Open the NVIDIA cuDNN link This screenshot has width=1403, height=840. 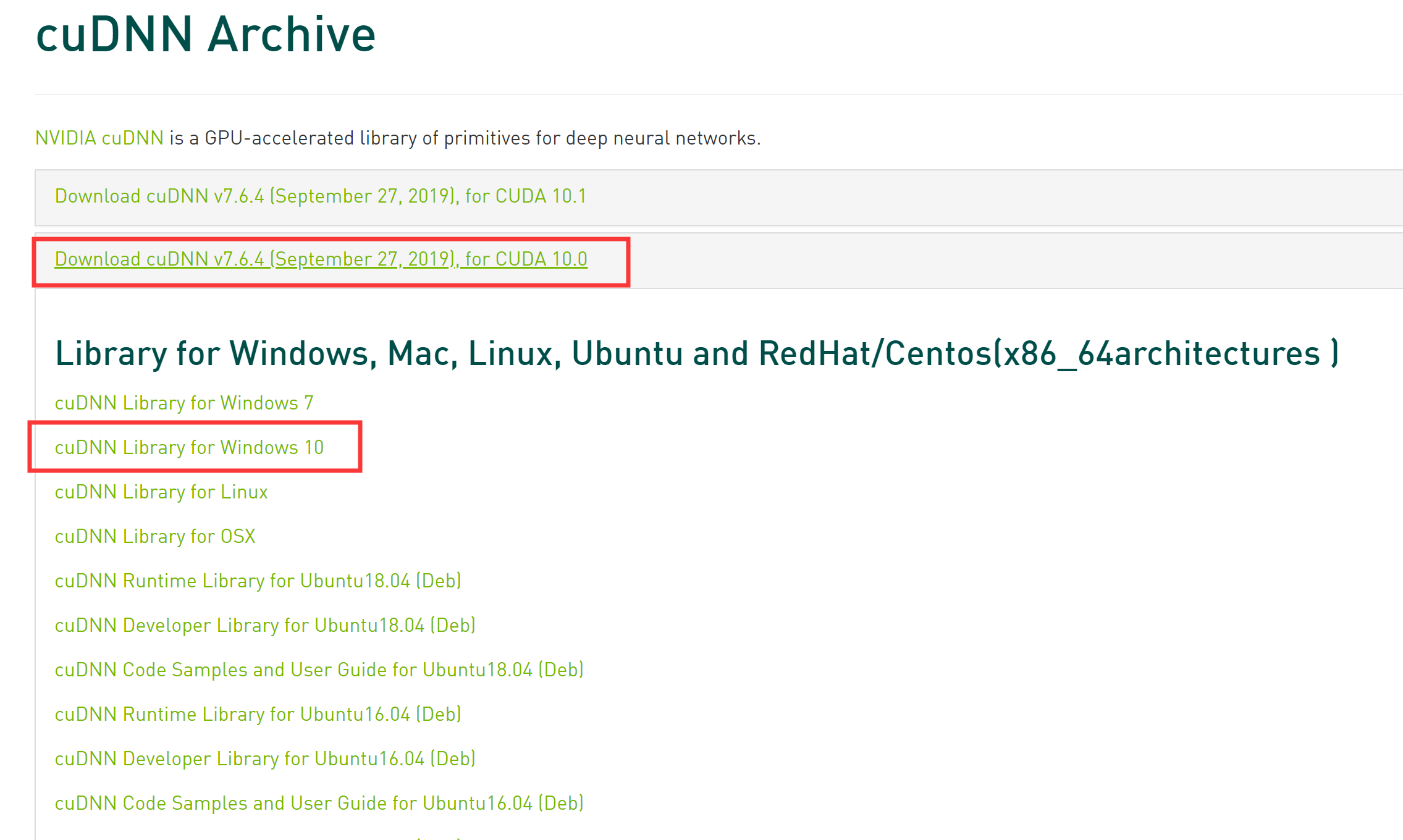pos(99,138)
